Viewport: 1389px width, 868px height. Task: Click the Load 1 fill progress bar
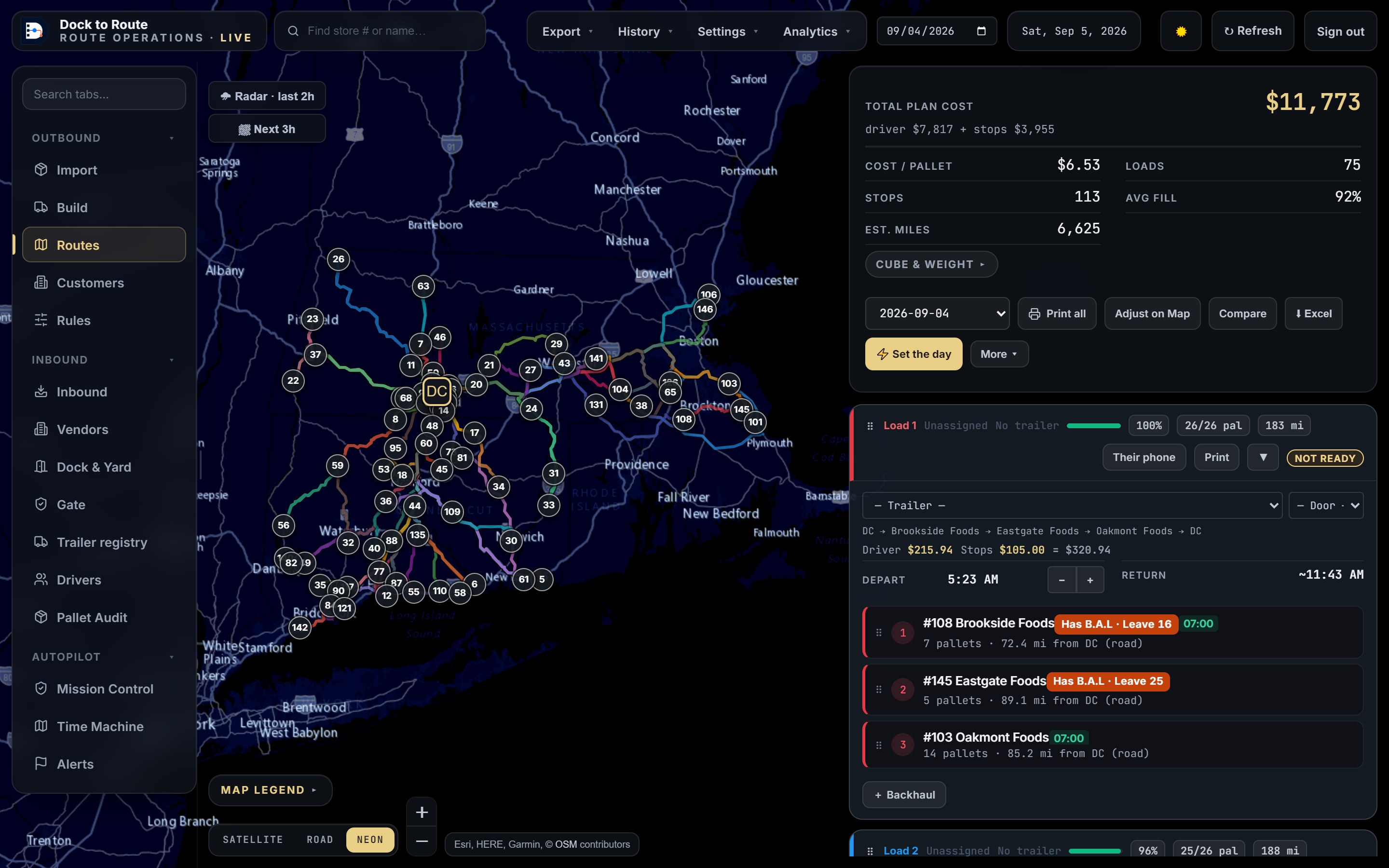click(1093, 426)
